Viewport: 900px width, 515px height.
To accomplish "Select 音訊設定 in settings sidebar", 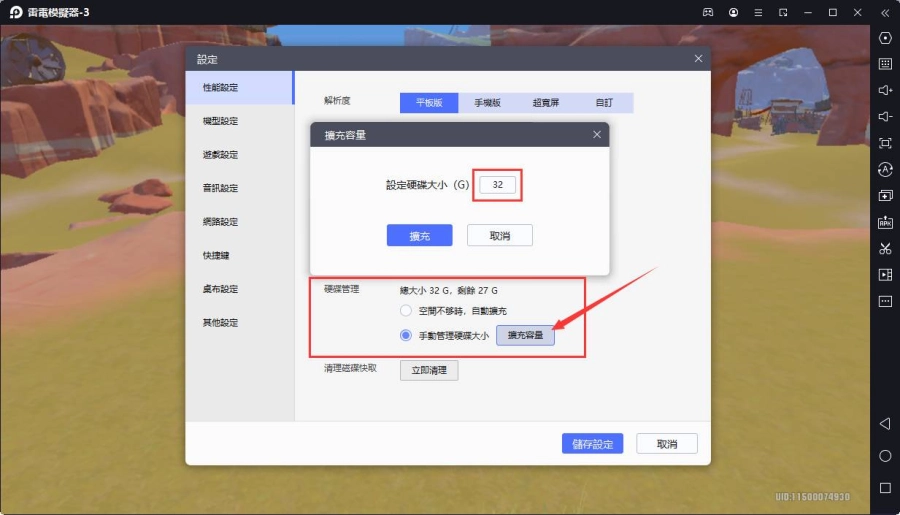I will pos(239,188).
